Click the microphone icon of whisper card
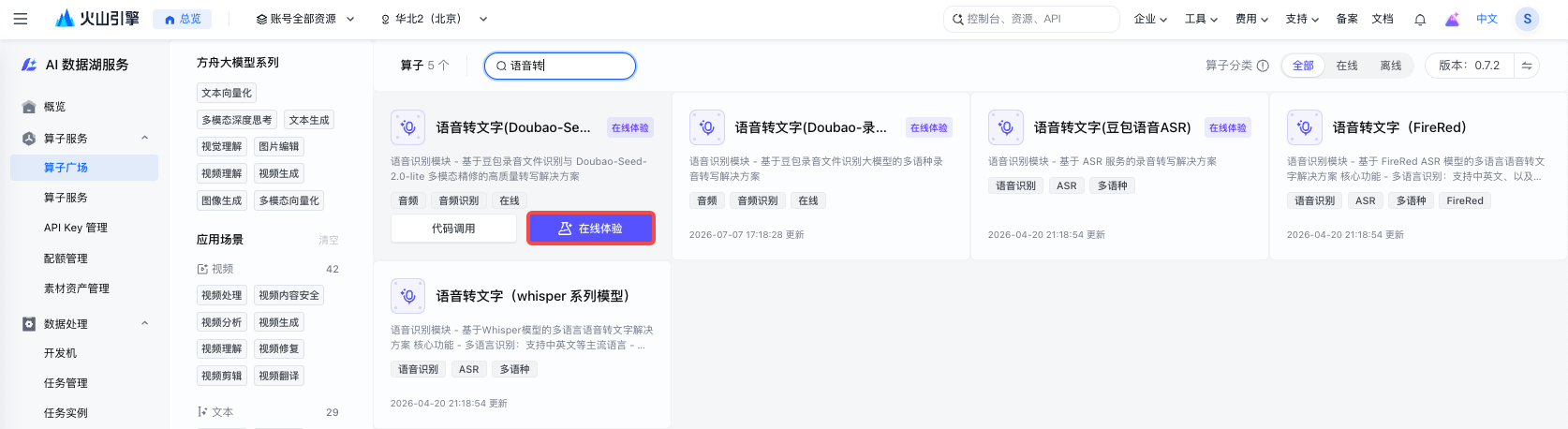 coord(408,296)
